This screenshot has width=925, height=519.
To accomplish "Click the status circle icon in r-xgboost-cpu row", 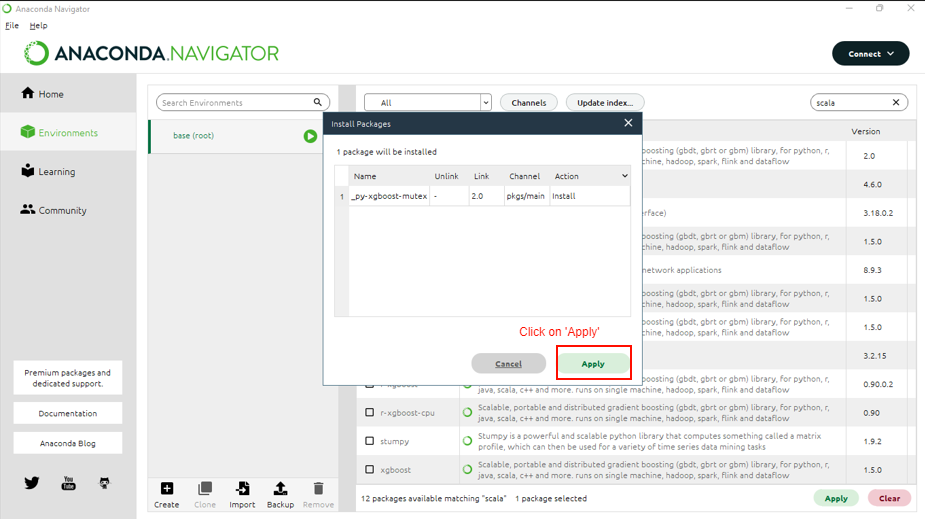I will [467, 413].
